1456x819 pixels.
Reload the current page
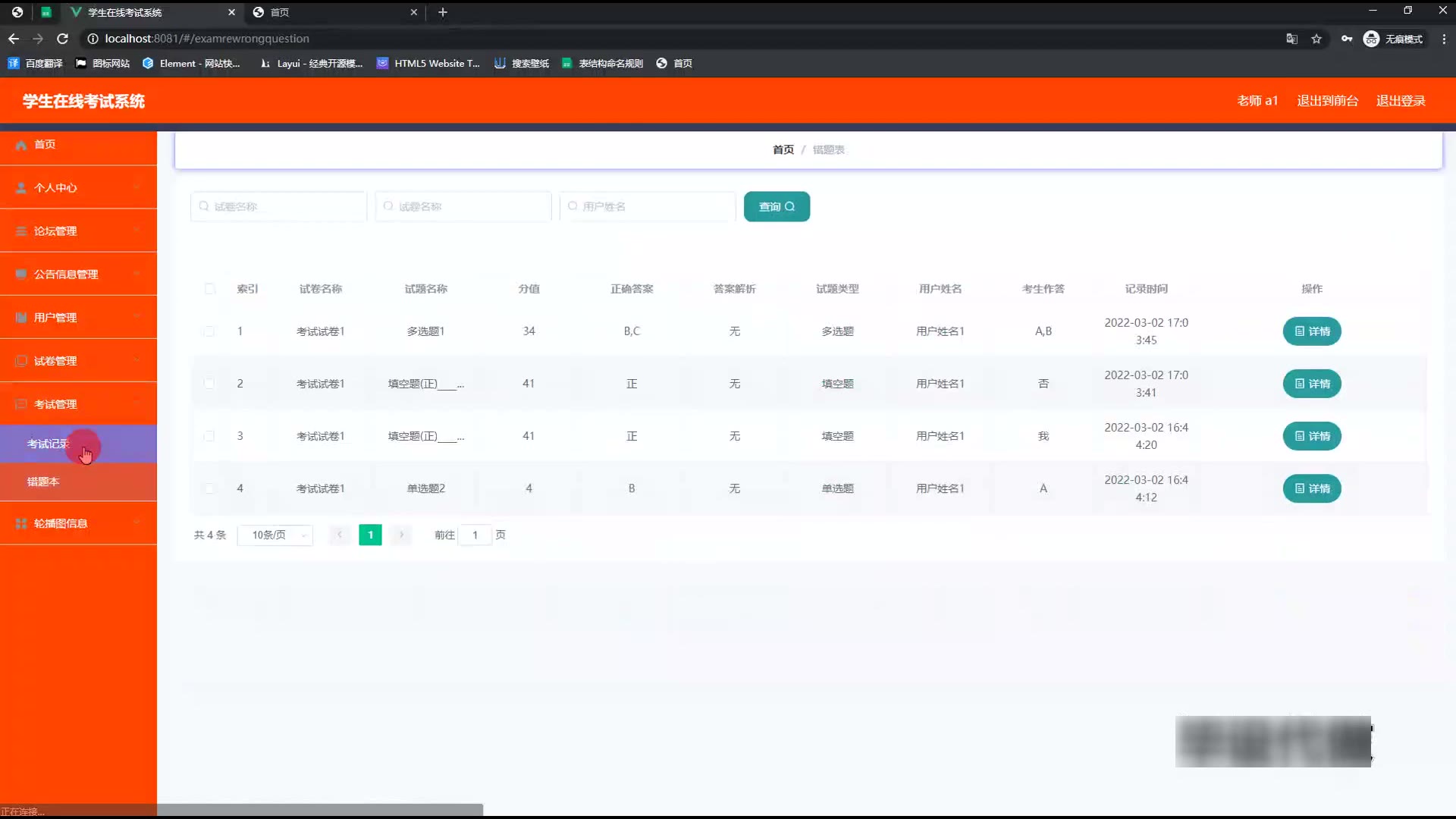coord(63,39)
